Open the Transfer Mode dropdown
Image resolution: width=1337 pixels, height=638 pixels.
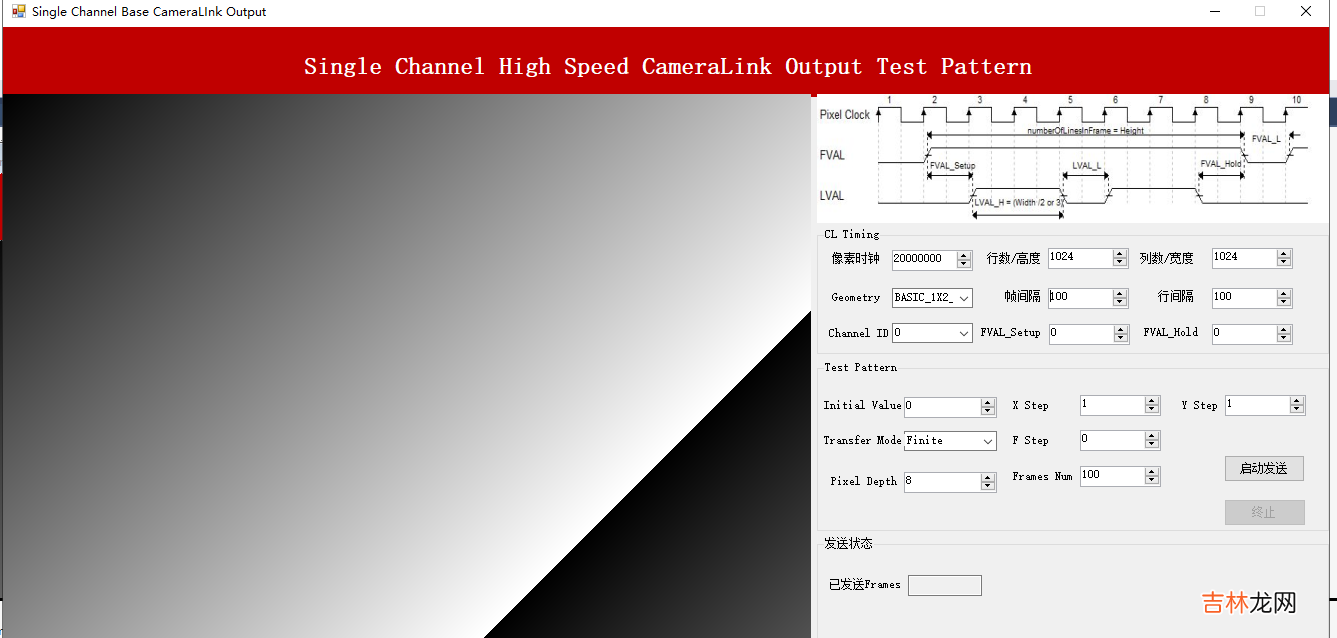coord(988,441)
